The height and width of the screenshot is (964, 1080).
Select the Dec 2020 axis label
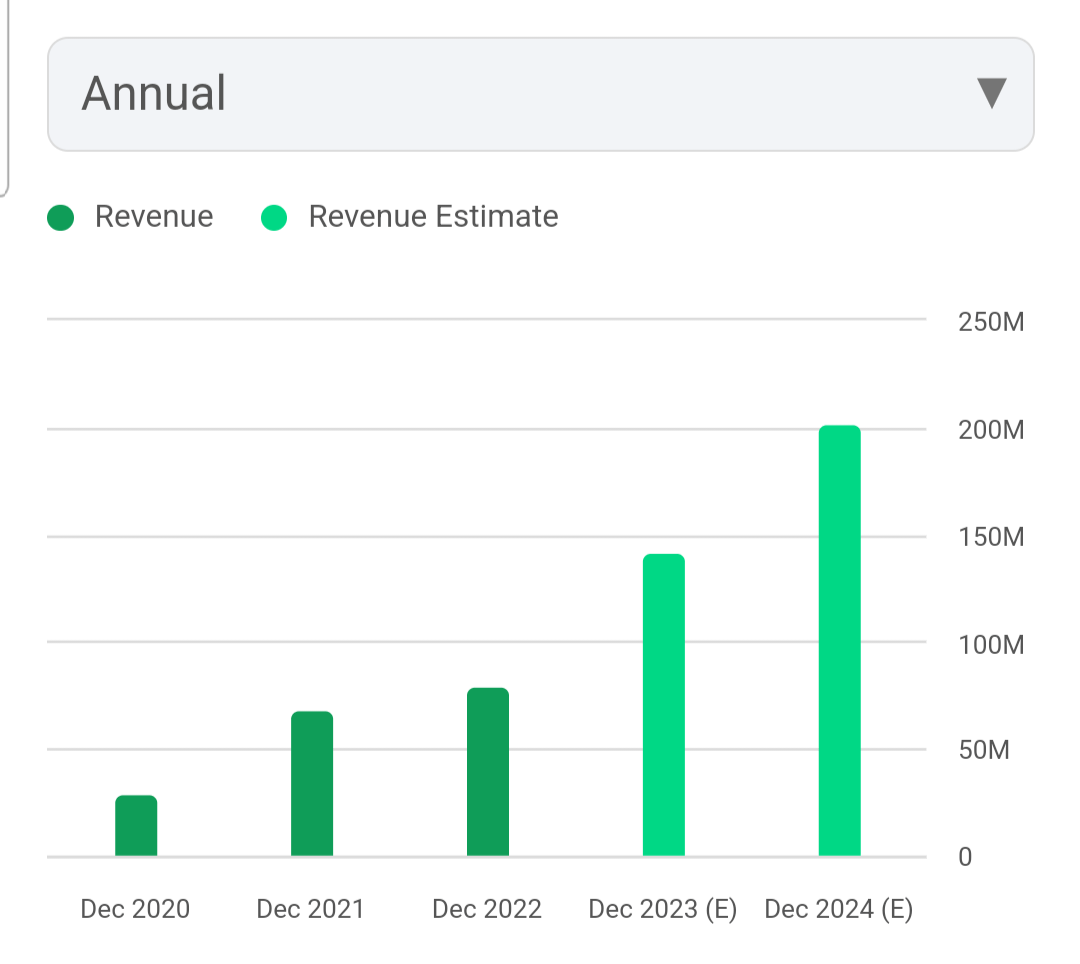click(135, 909)
